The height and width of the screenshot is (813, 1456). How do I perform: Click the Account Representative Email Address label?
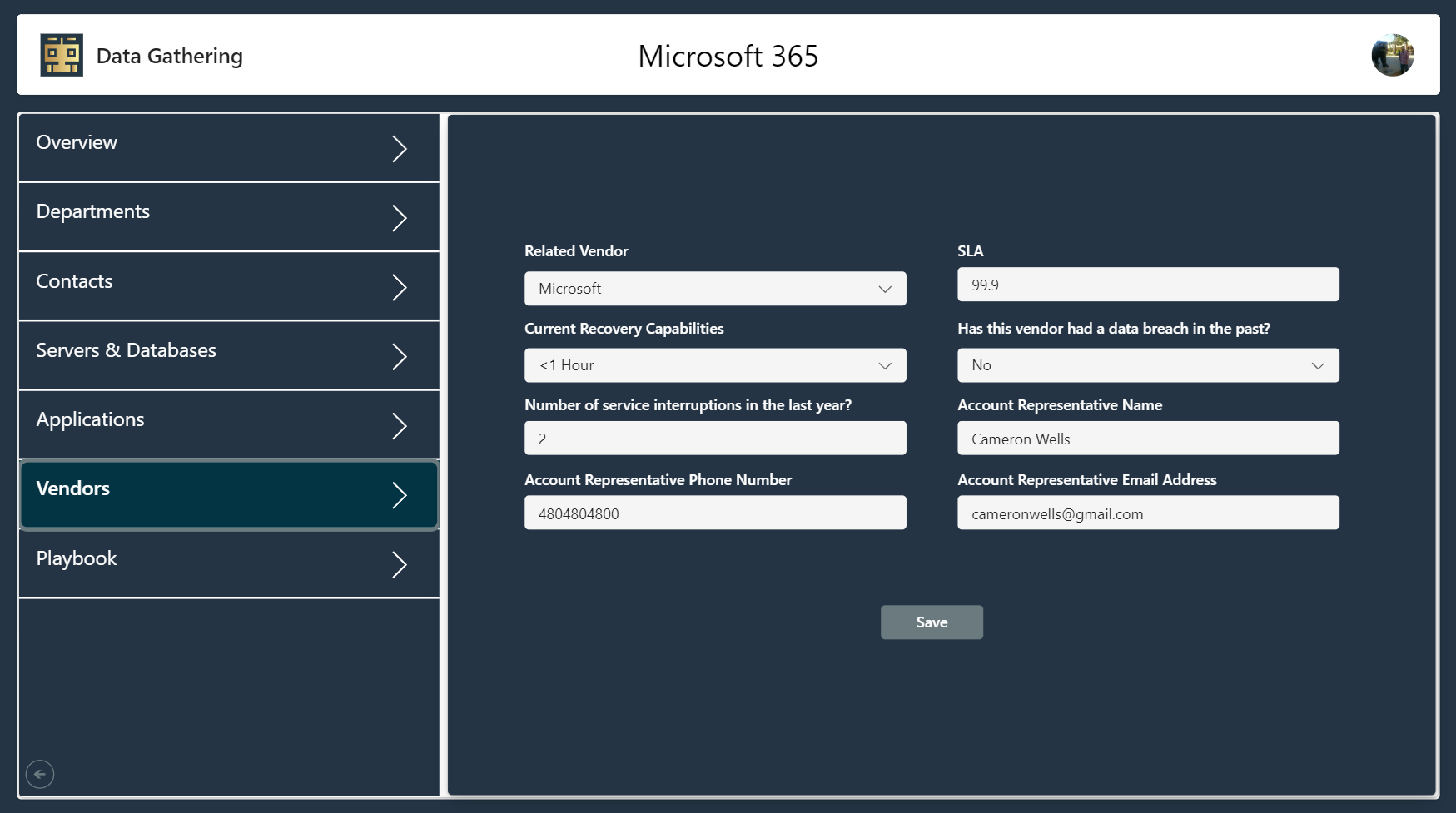click(1087, 480)
